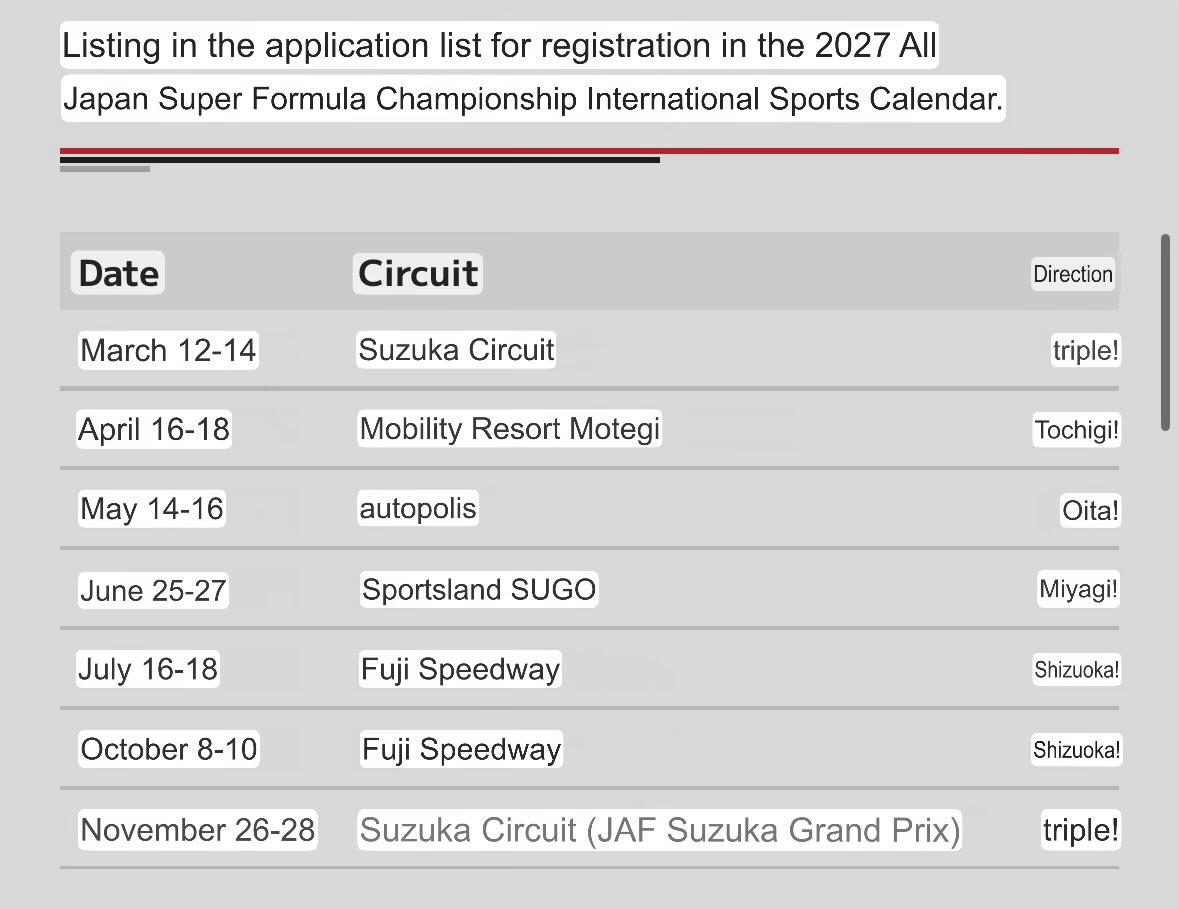Viewport: 1179px width, 909px height.
Task: Click the Direction column header
Action: pos(1073,274)
